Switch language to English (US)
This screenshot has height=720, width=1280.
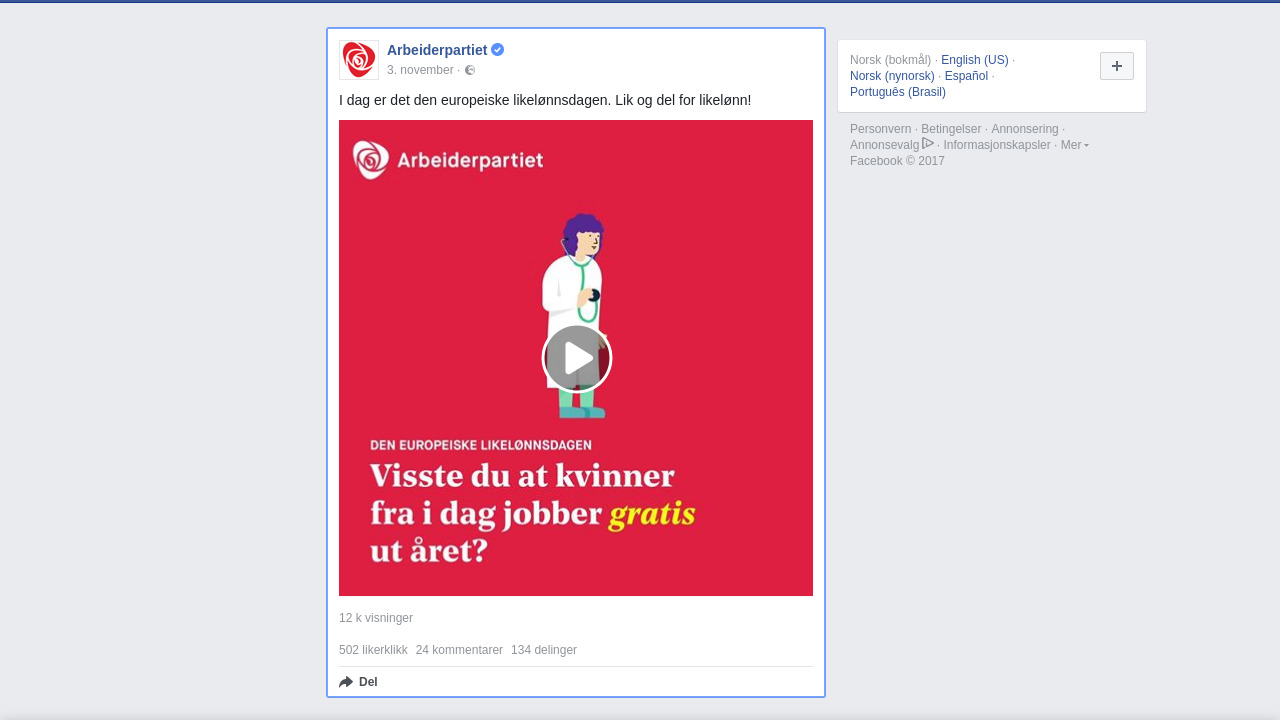[x=975, y=60]
